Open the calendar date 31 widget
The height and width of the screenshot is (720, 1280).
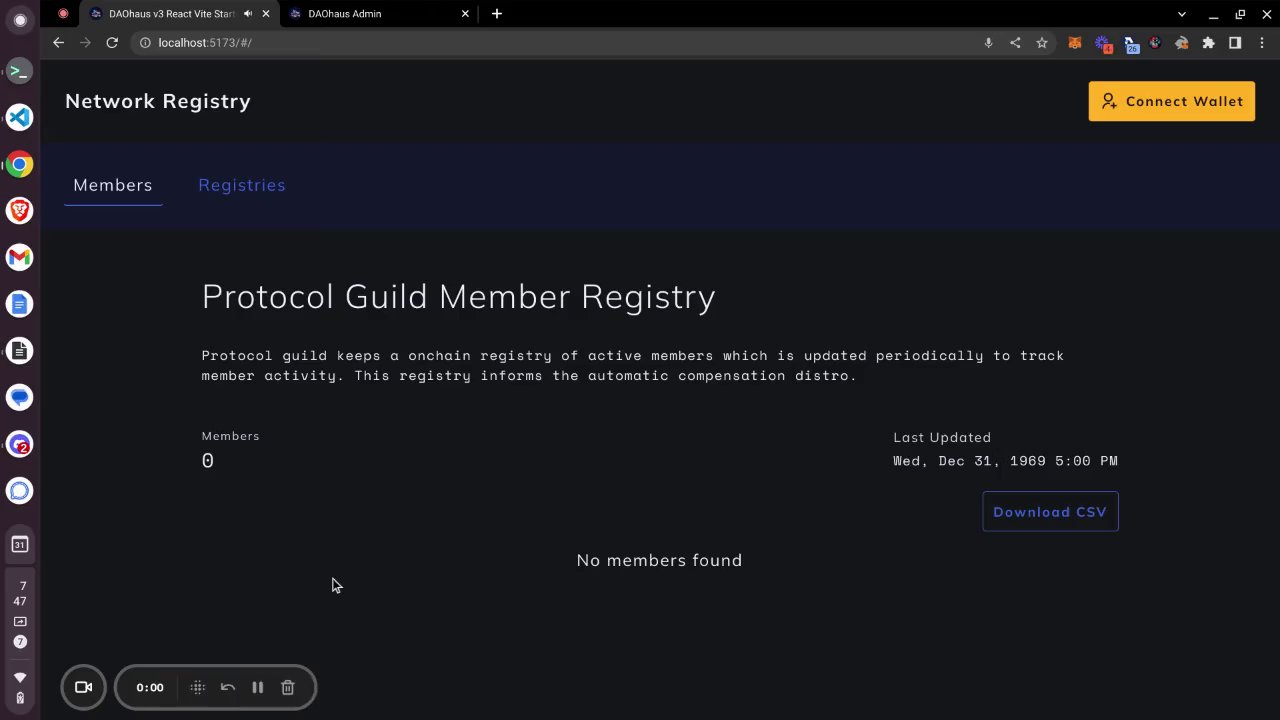(19, 544)
